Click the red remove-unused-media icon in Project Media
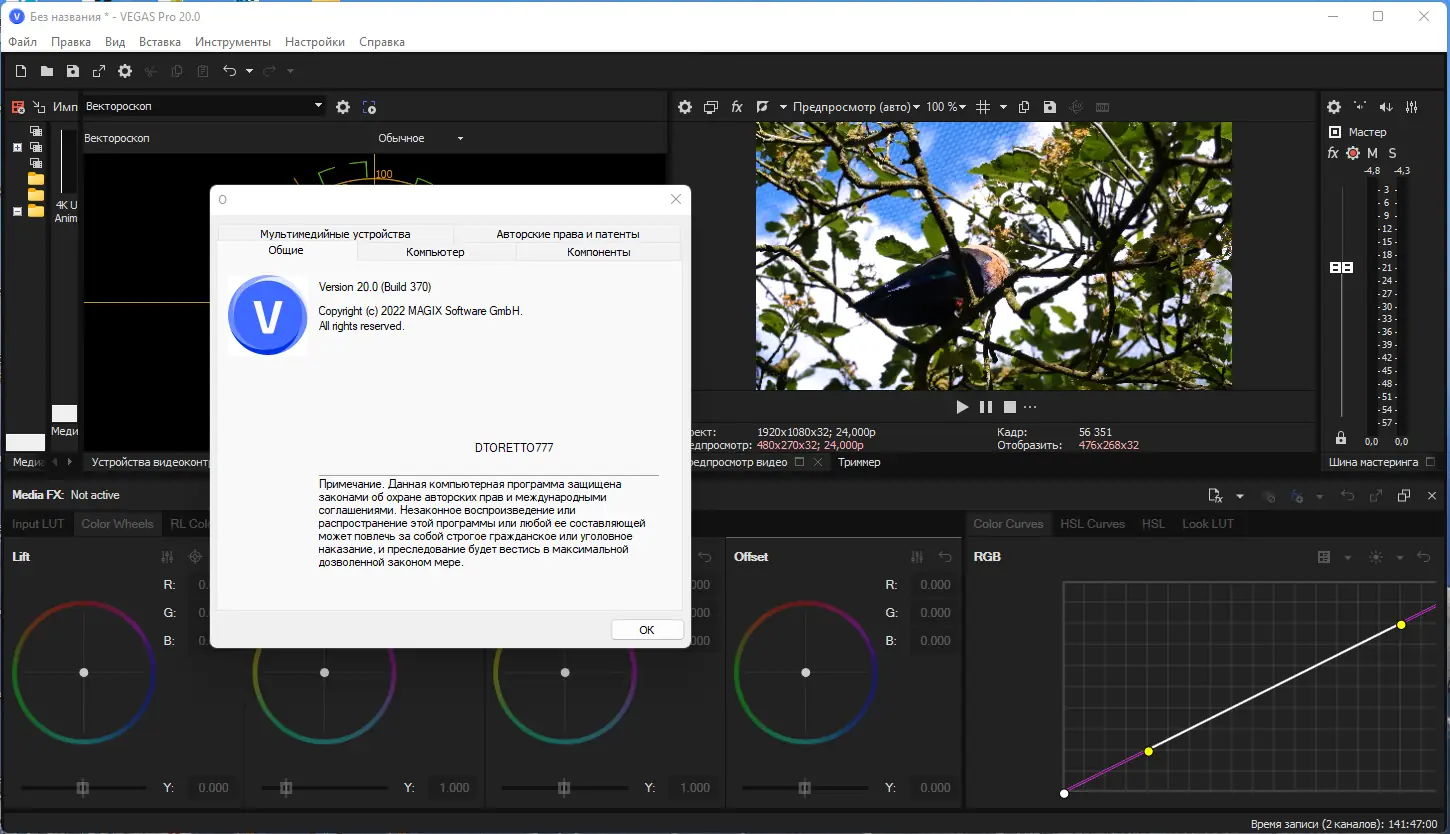 click(18, 107)
